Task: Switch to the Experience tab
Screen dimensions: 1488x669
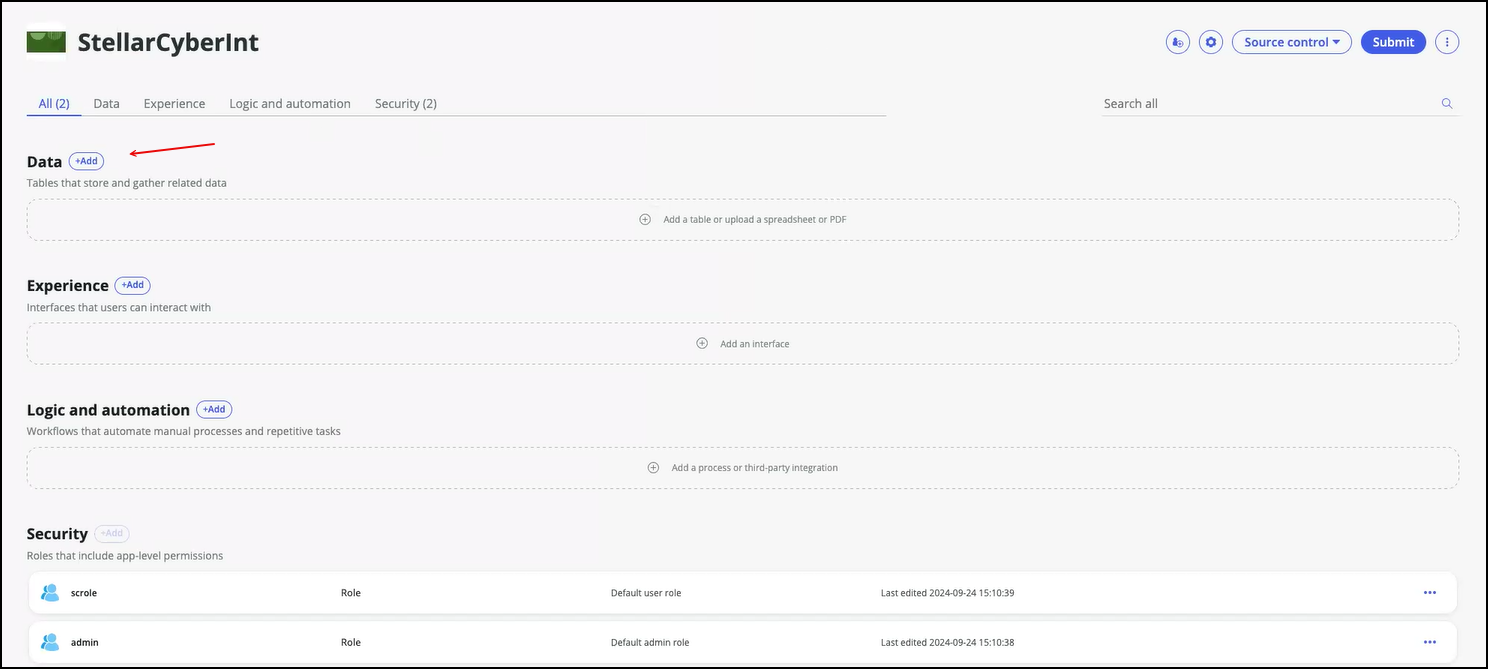Action: [x=174, y=104]
